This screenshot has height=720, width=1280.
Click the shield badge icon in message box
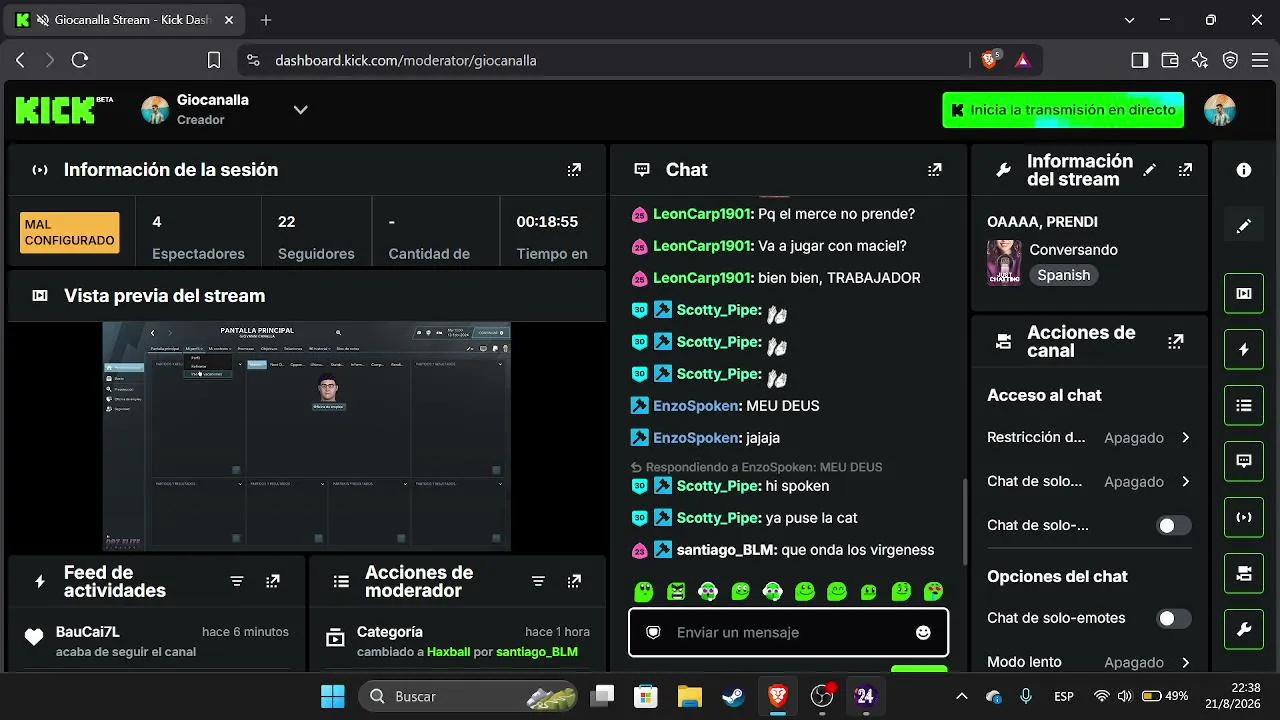coord(653,633)
